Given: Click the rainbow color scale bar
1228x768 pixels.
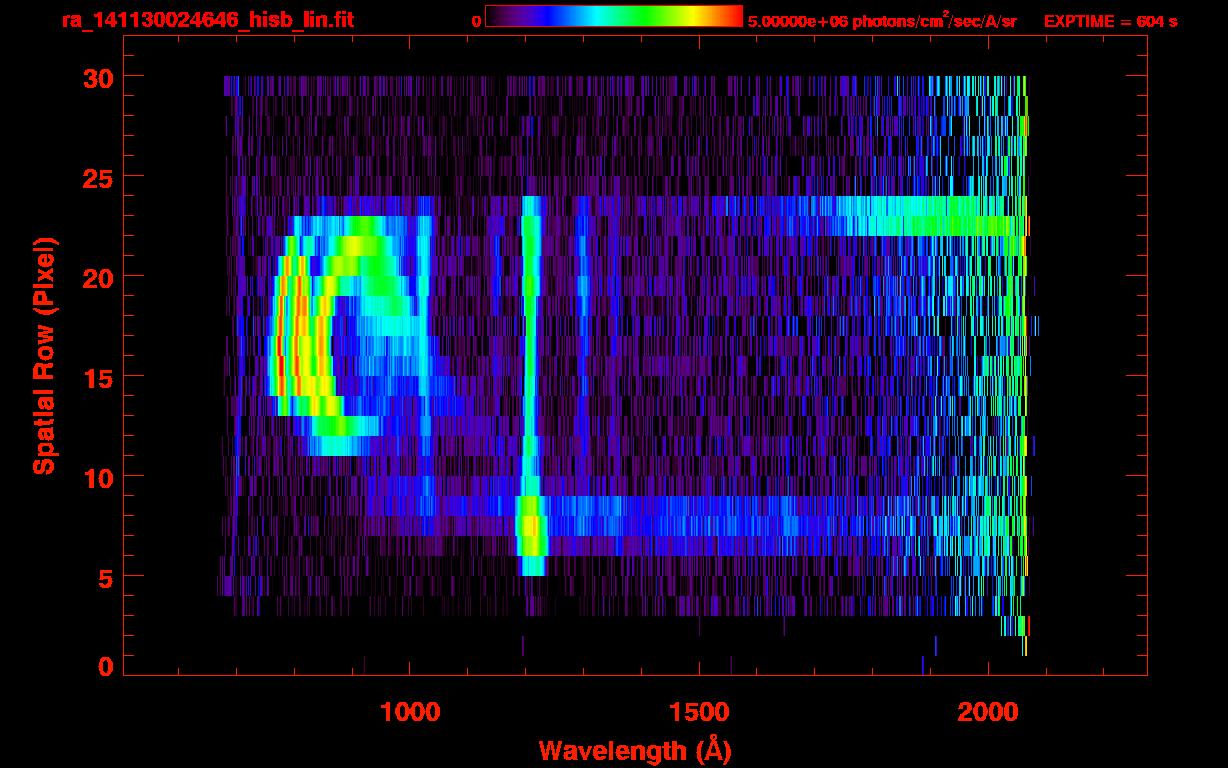Looking at the screenshot, I should [x=614, y=17].
